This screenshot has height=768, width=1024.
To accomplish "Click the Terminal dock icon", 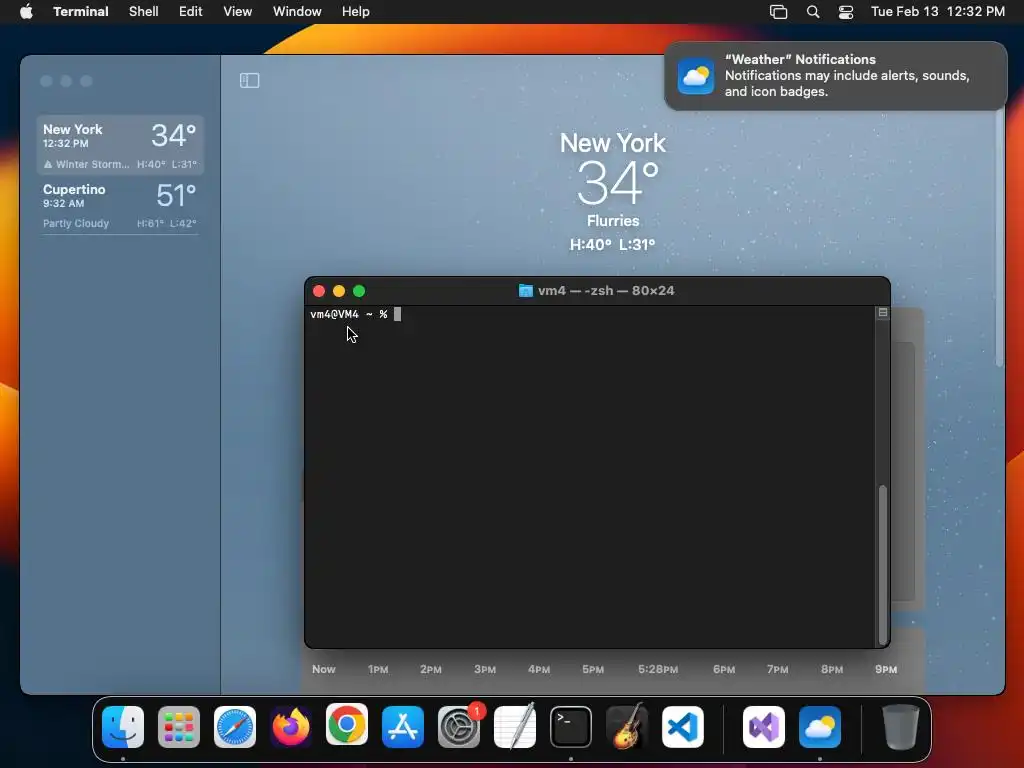I will click(x=571, y=726).
